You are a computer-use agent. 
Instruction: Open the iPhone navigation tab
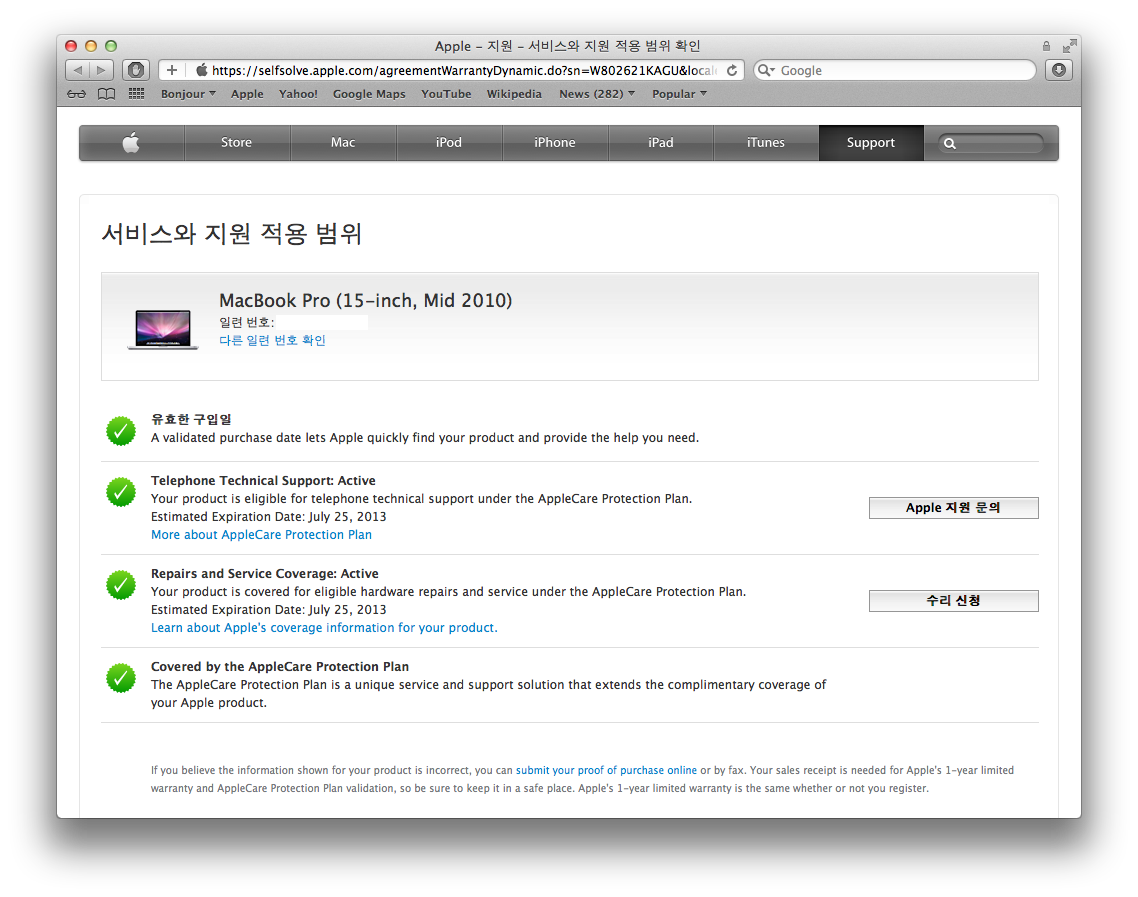click(554, 143)
